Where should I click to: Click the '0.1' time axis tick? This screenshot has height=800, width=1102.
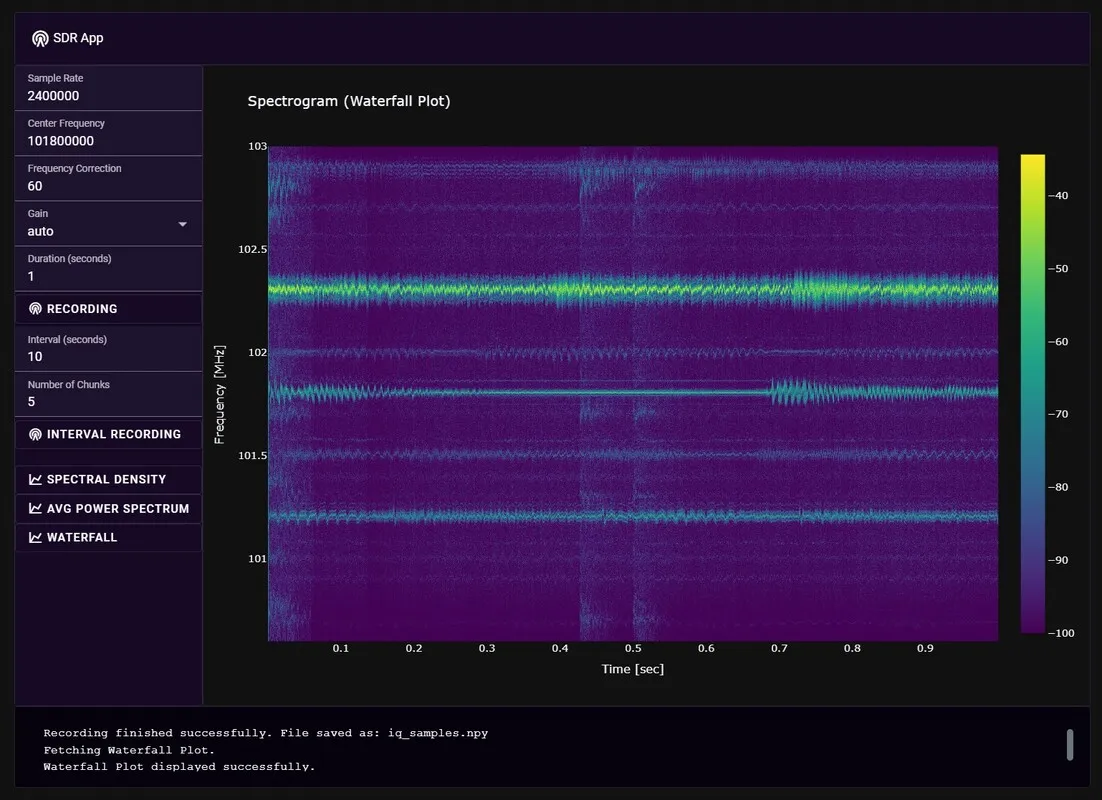click(341, 648)
